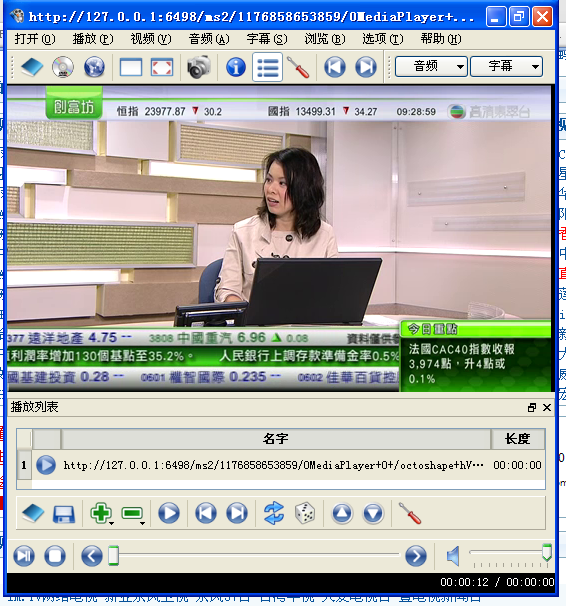
Task: Switch to fullscreen with red-arrows icon
Action: pos(162,68)
